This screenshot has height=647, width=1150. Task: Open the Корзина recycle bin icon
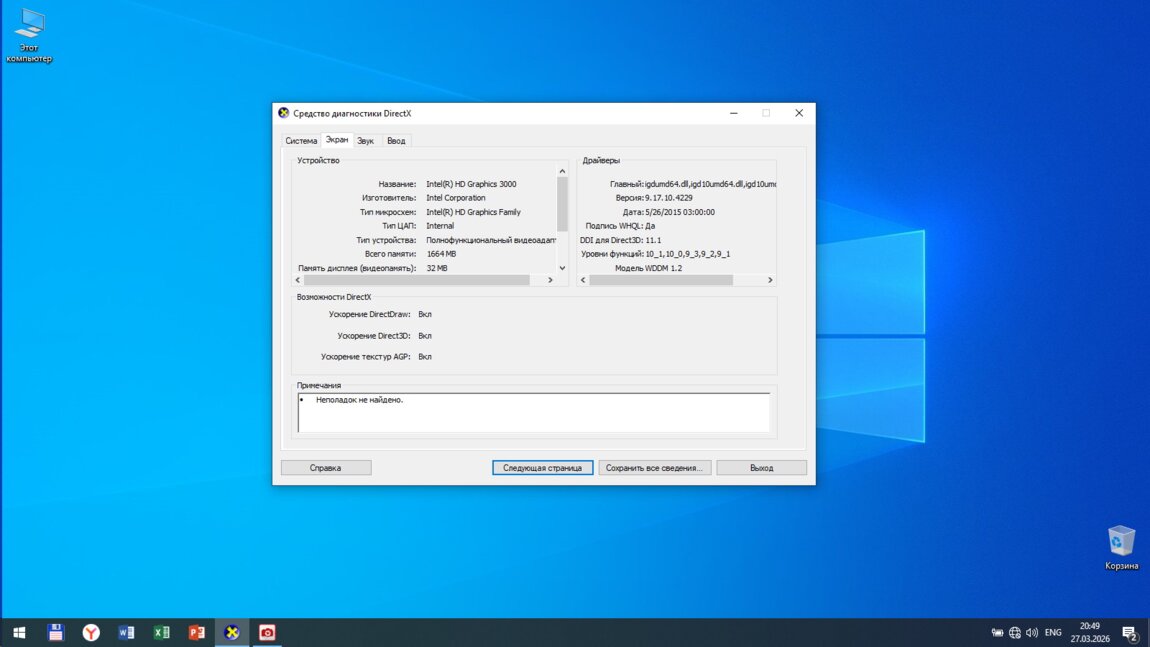(x=1121, y=543)
